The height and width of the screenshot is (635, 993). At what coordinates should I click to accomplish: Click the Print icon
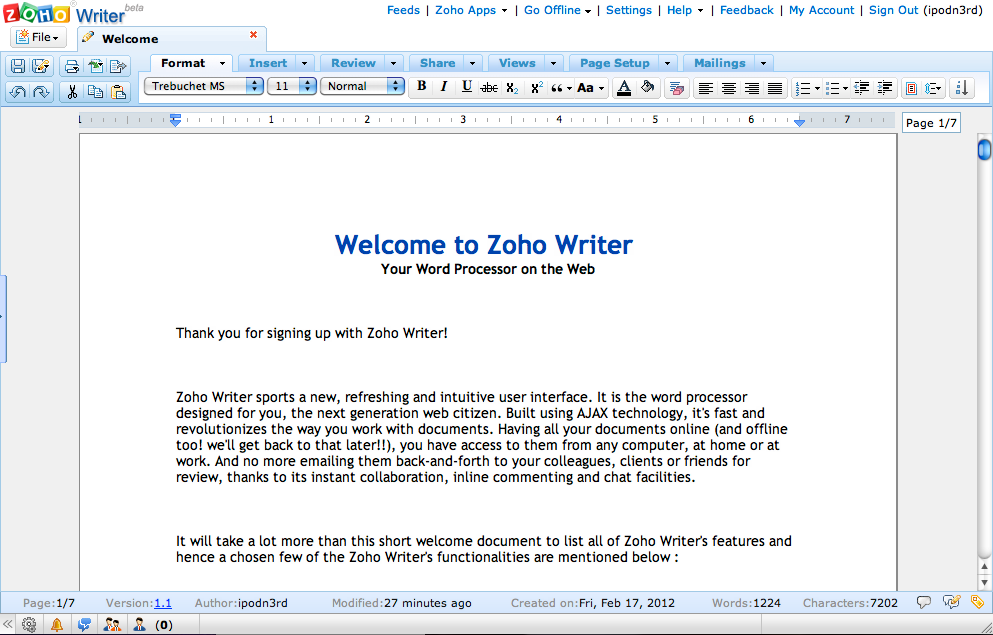click(x=72, y=66)
